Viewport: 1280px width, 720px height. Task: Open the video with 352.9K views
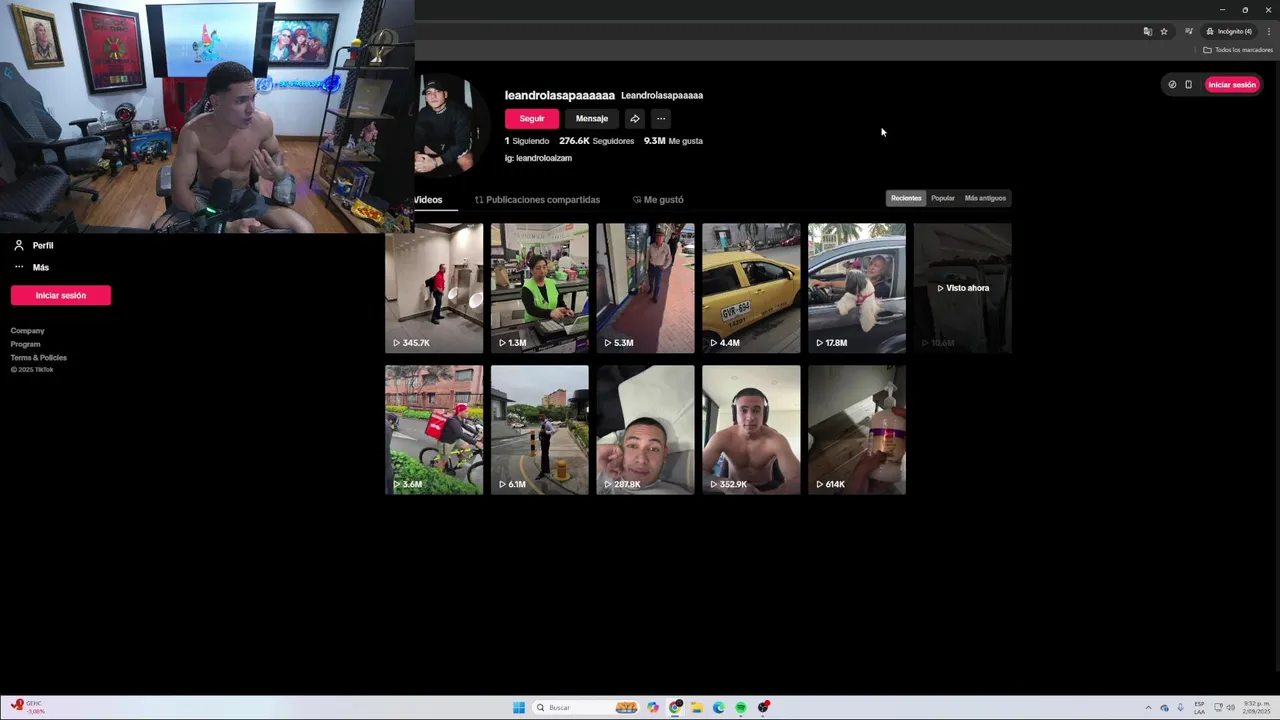point(751,430)
